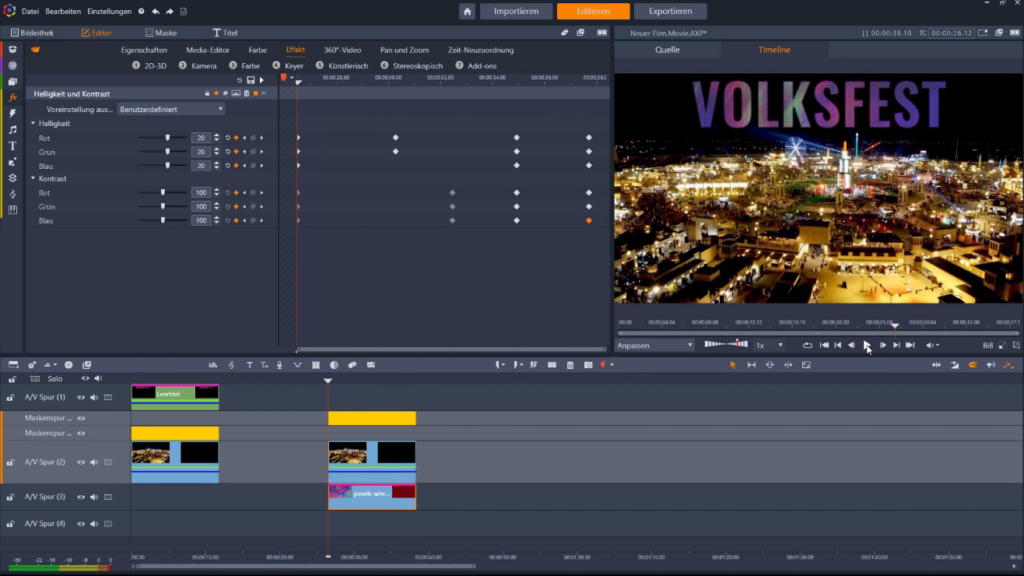Open the Bibliothek panel tab
This screenshot has height=576, width=1024.
click(x=33, y=33)
